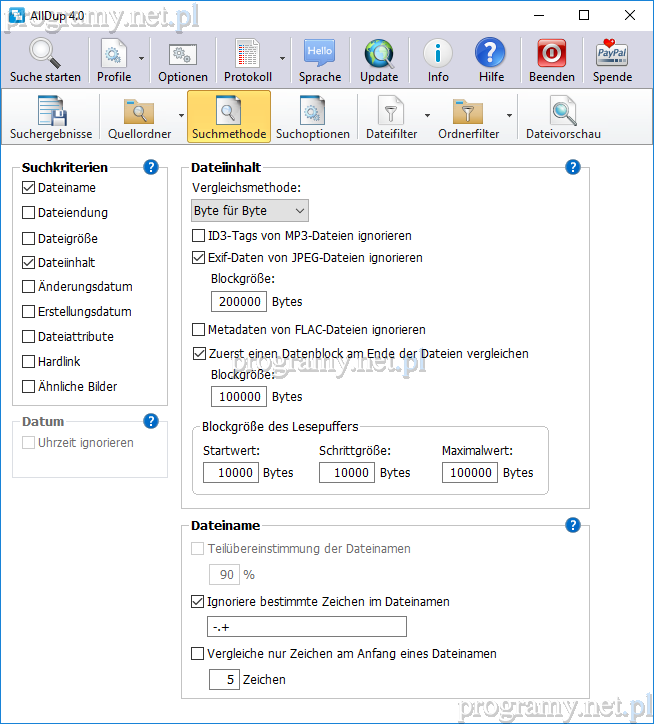Open help for the Dateiinhalt section
654x724 pixels.
tap(573, 167)
